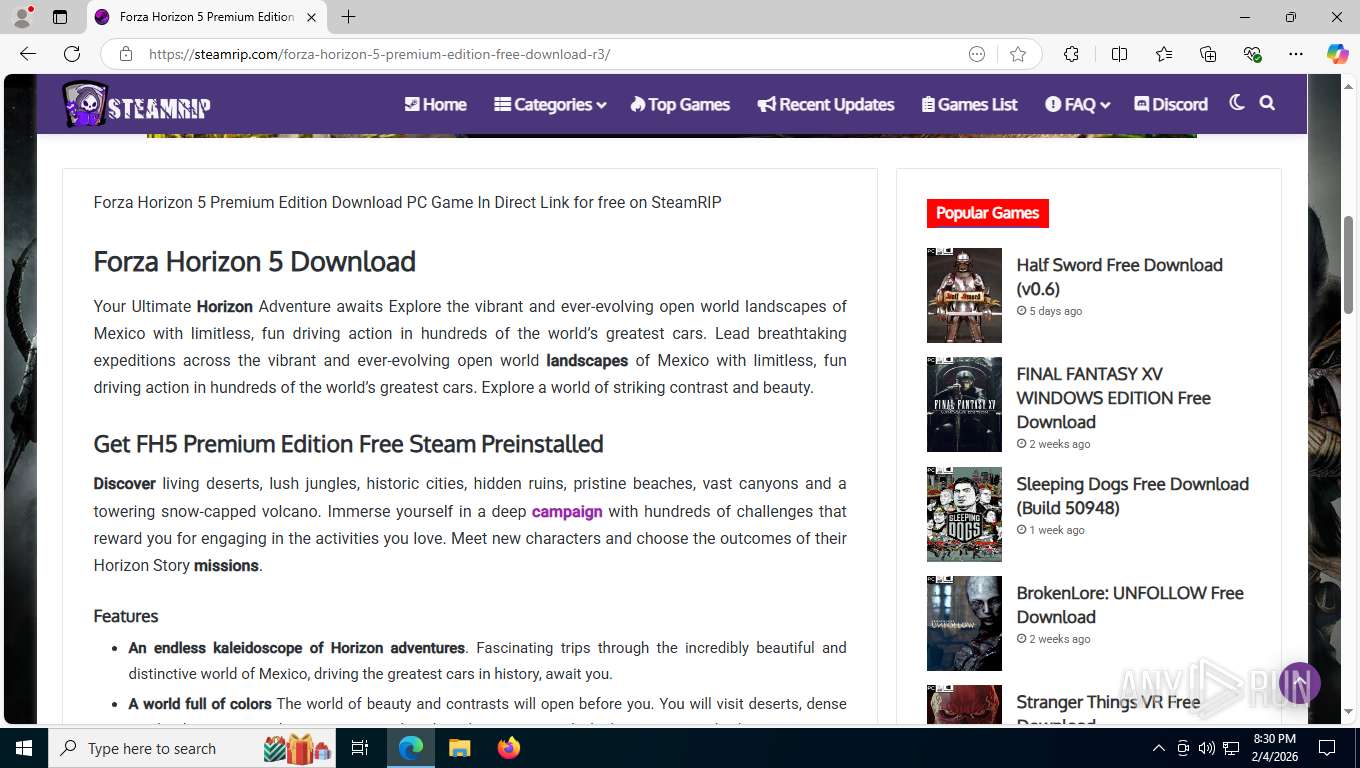The height and width of the screenshot is (768, 1360).
Task: Expand the FAQ dropdown menu
Action: point(1078,104)
